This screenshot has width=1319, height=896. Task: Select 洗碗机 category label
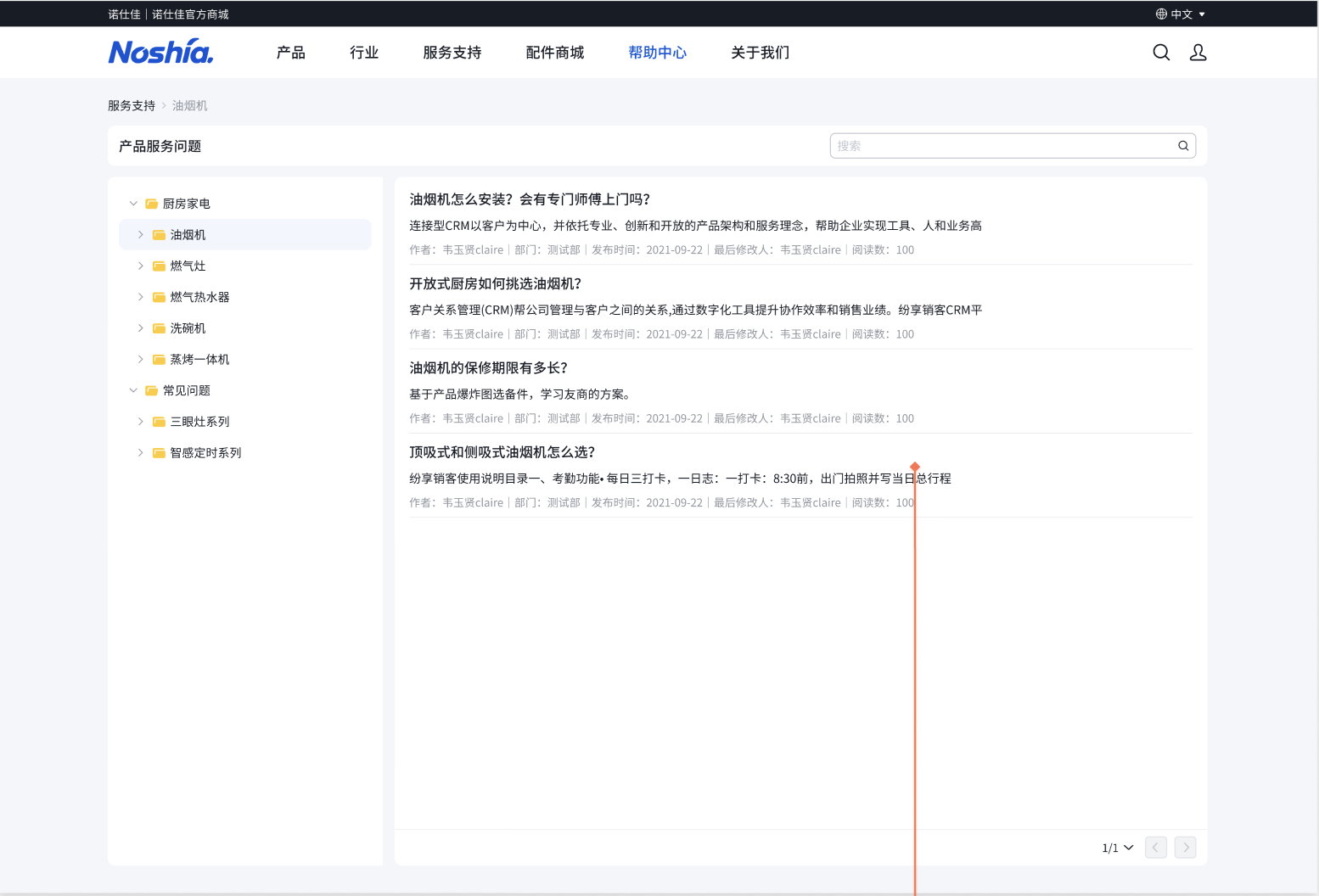coord(188,328)
